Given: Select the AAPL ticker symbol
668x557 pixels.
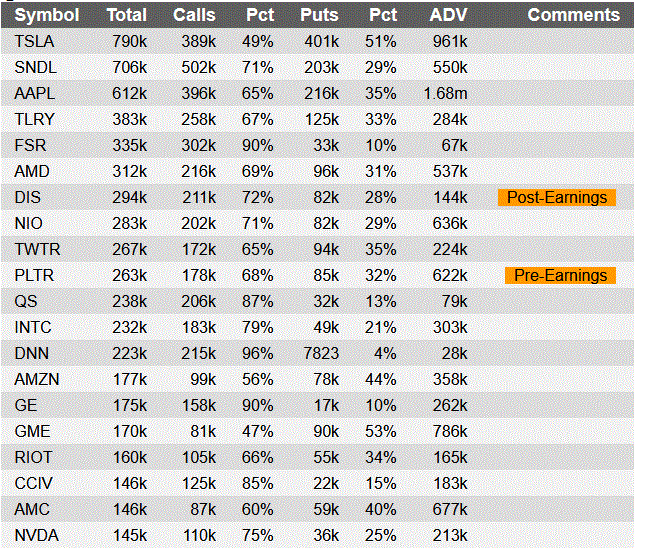Looking at the screenshot, I should pyautogui.click(x=35, y=93).
